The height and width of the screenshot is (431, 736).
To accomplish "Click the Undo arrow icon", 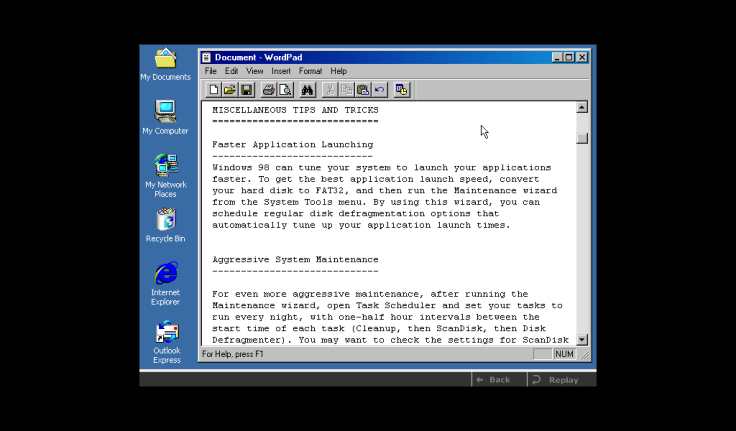I will (x=379, y=90).
